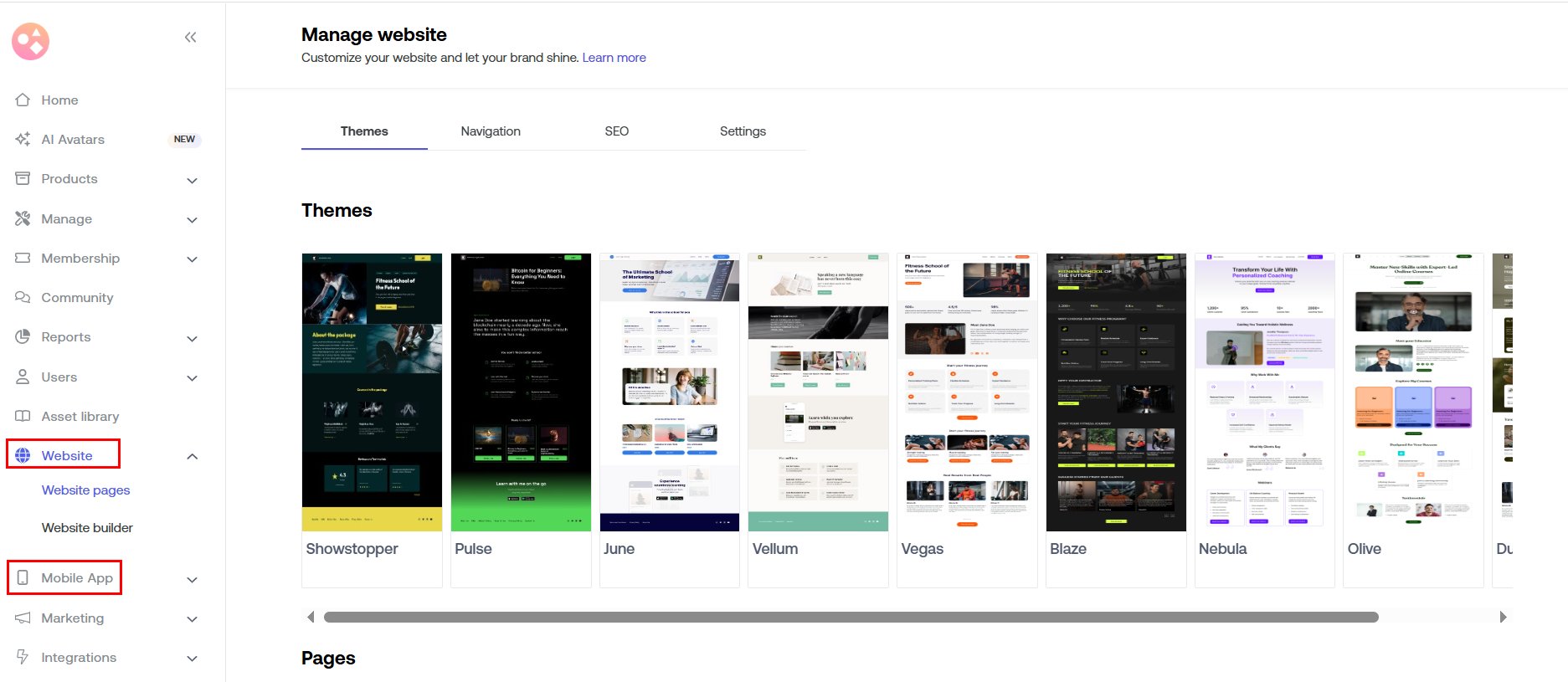Expand the Reports section chevron
The height and width of the screenshot is (682, 1568).
192,338
